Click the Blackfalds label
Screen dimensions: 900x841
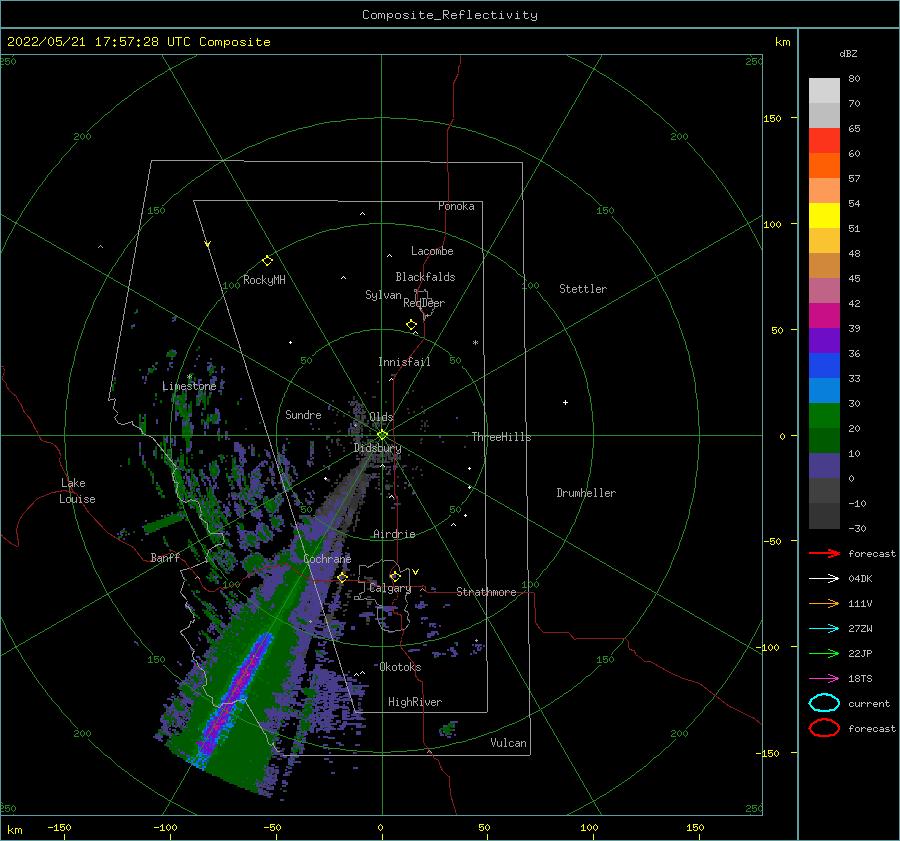pyautogui.click(x=425, y=277)
